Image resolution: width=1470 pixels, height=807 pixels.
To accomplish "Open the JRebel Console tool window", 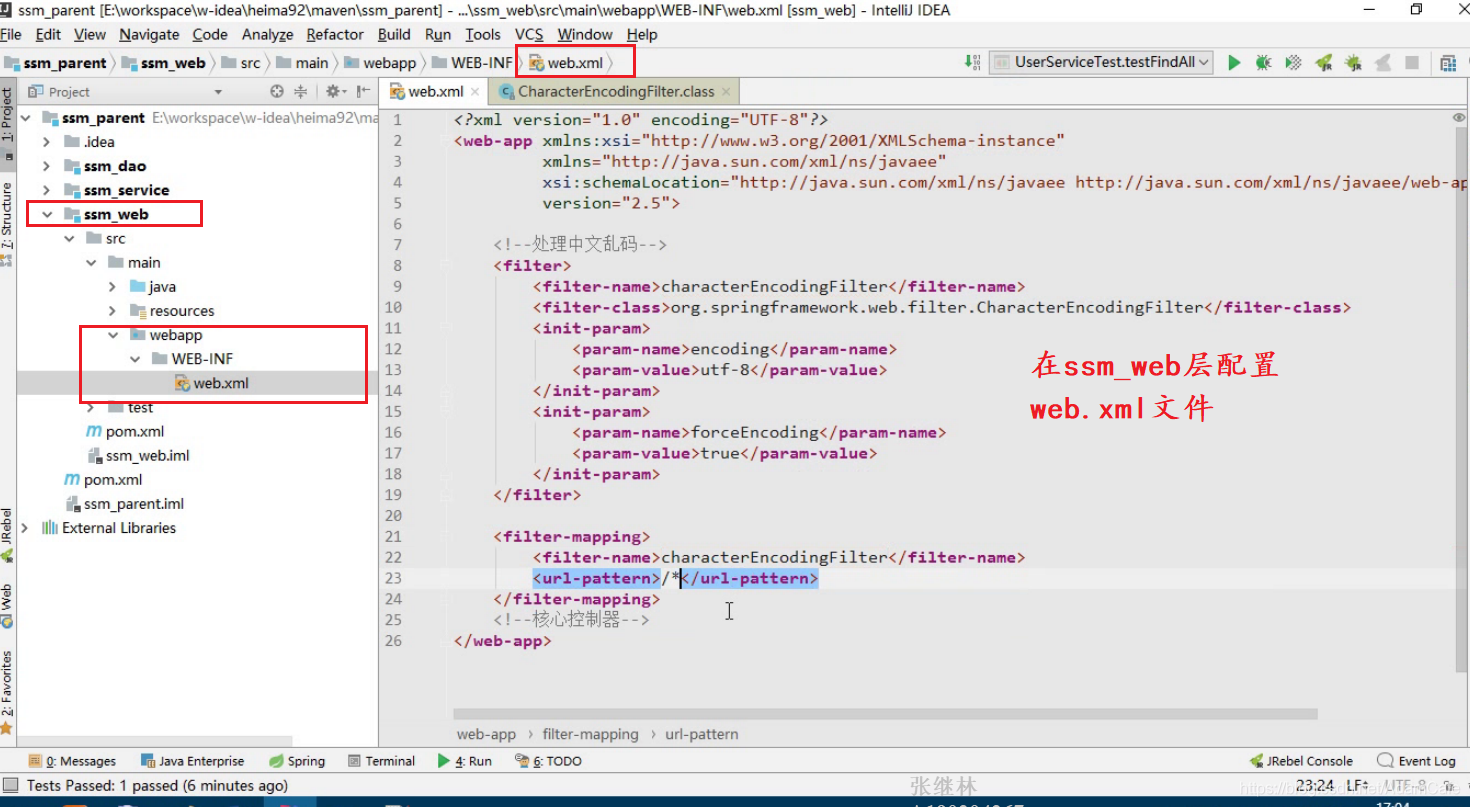I will pos(1301,761).
